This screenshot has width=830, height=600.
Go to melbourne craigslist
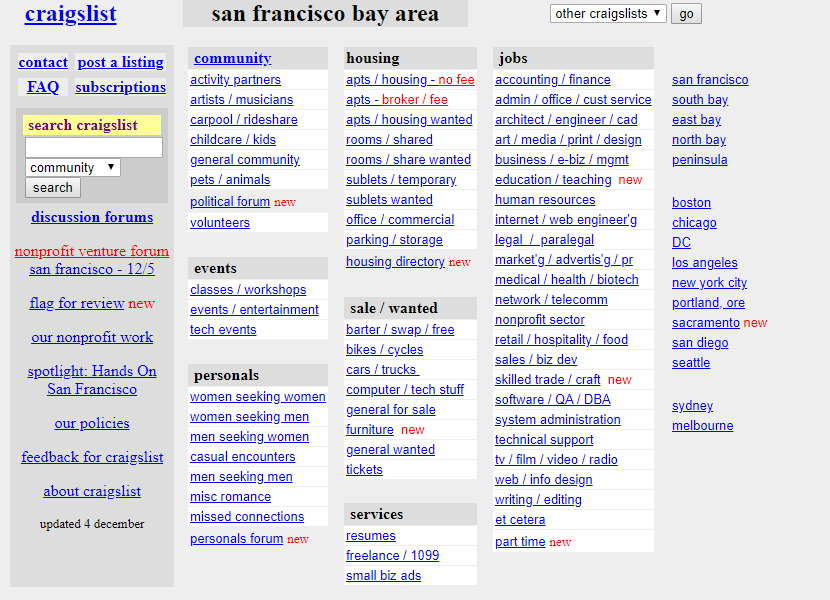point(702,426)
